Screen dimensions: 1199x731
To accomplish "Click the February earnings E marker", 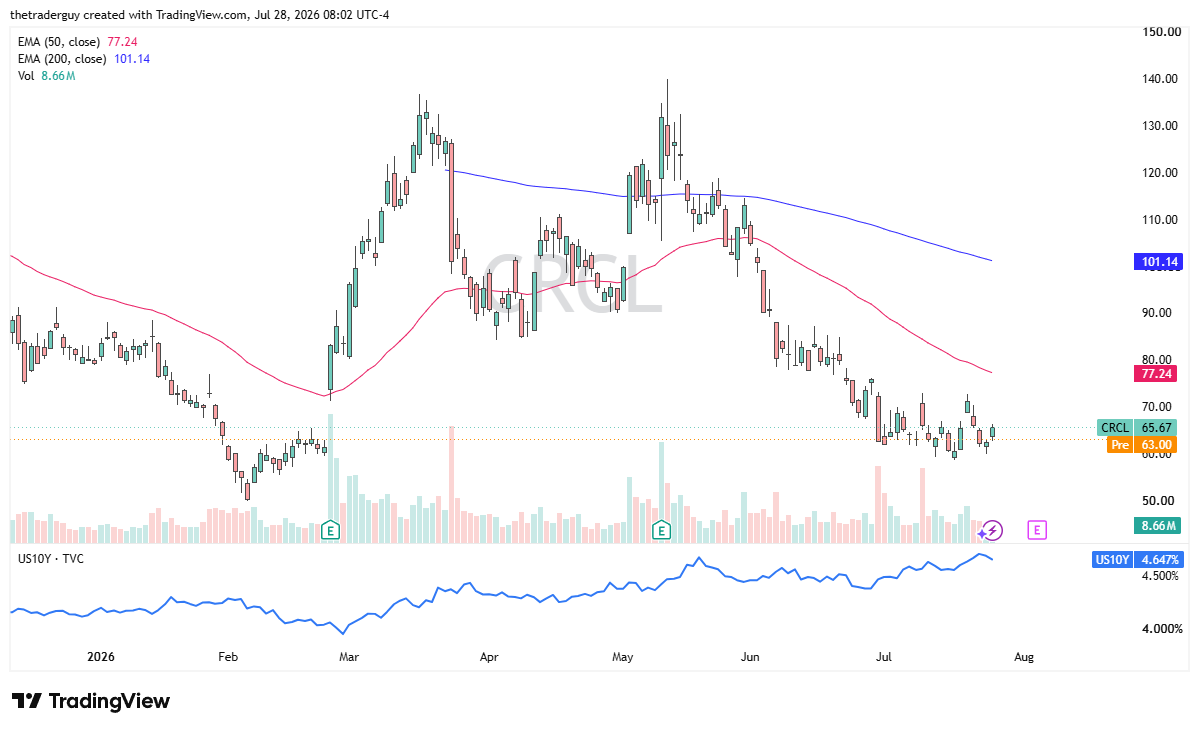I will [330, 530].
